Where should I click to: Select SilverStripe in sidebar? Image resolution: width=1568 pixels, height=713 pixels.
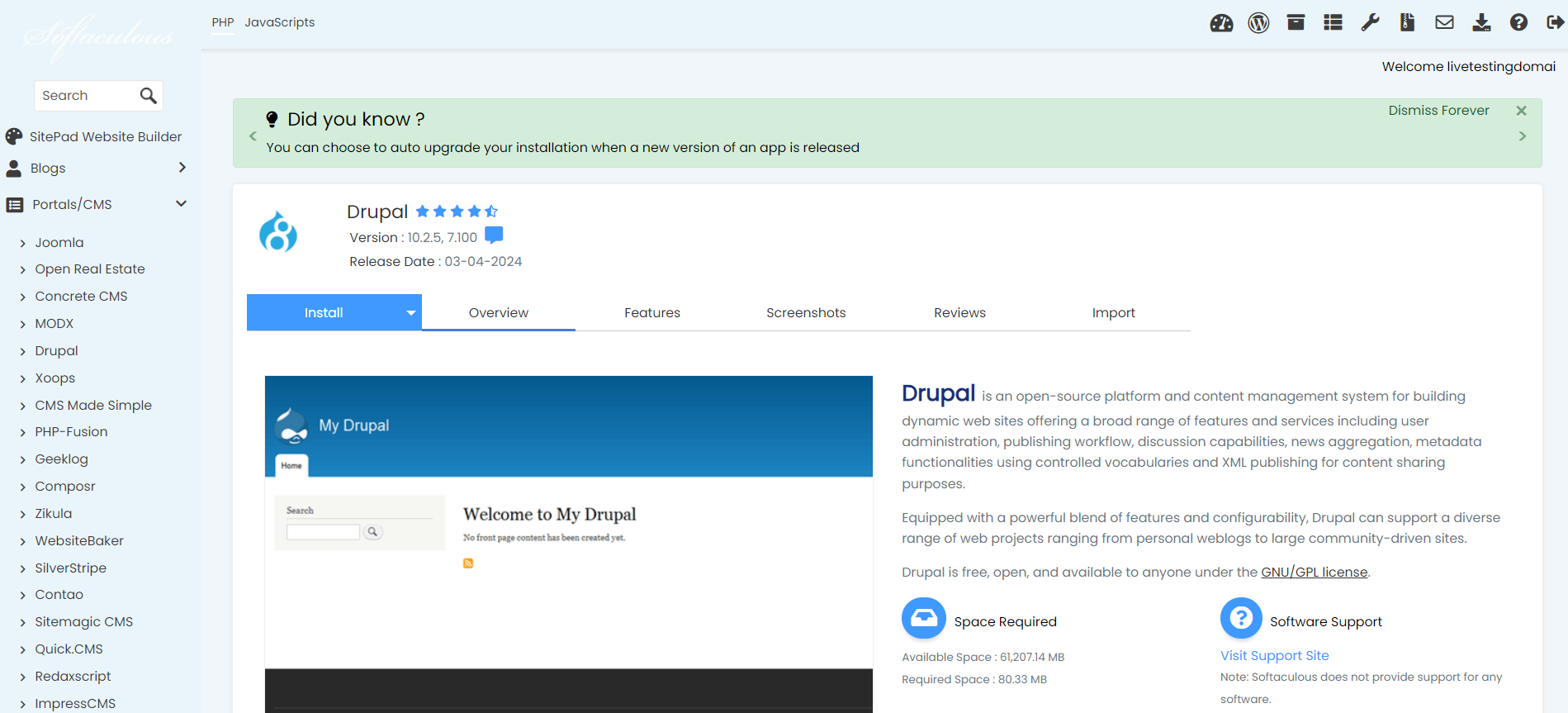[x=70, y=568]
